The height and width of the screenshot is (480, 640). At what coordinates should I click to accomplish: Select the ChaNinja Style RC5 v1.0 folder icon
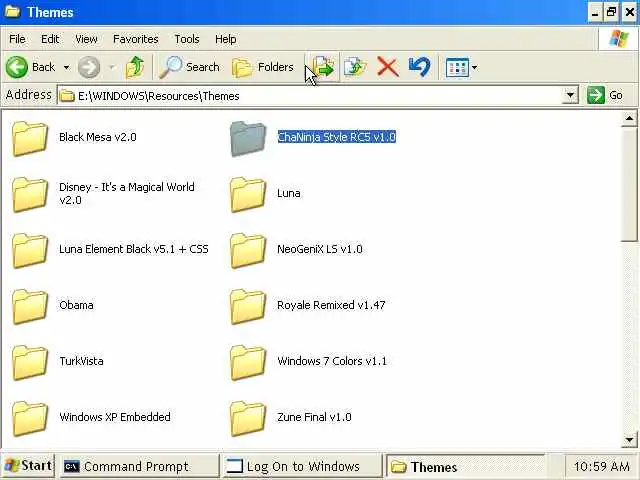pyautogui.click(x=248, y=138)
